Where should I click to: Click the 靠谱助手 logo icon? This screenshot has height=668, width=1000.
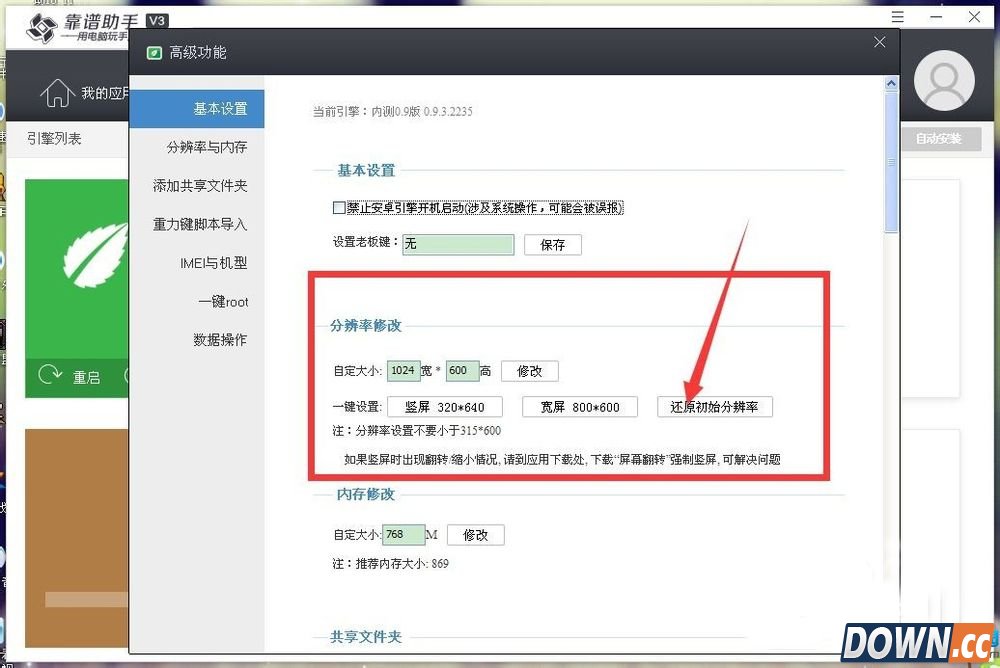click(41, 29)
